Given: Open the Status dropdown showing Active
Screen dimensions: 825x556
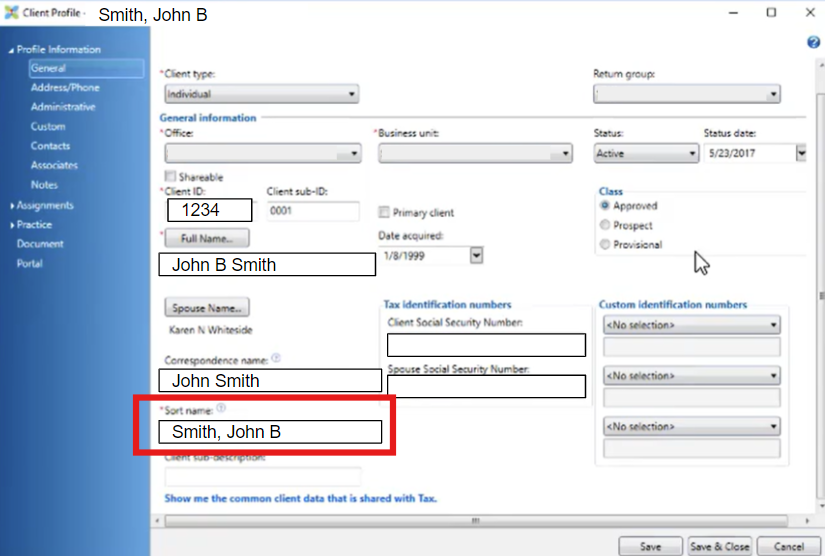Looking at the screenshot, I should coord(647,154).
